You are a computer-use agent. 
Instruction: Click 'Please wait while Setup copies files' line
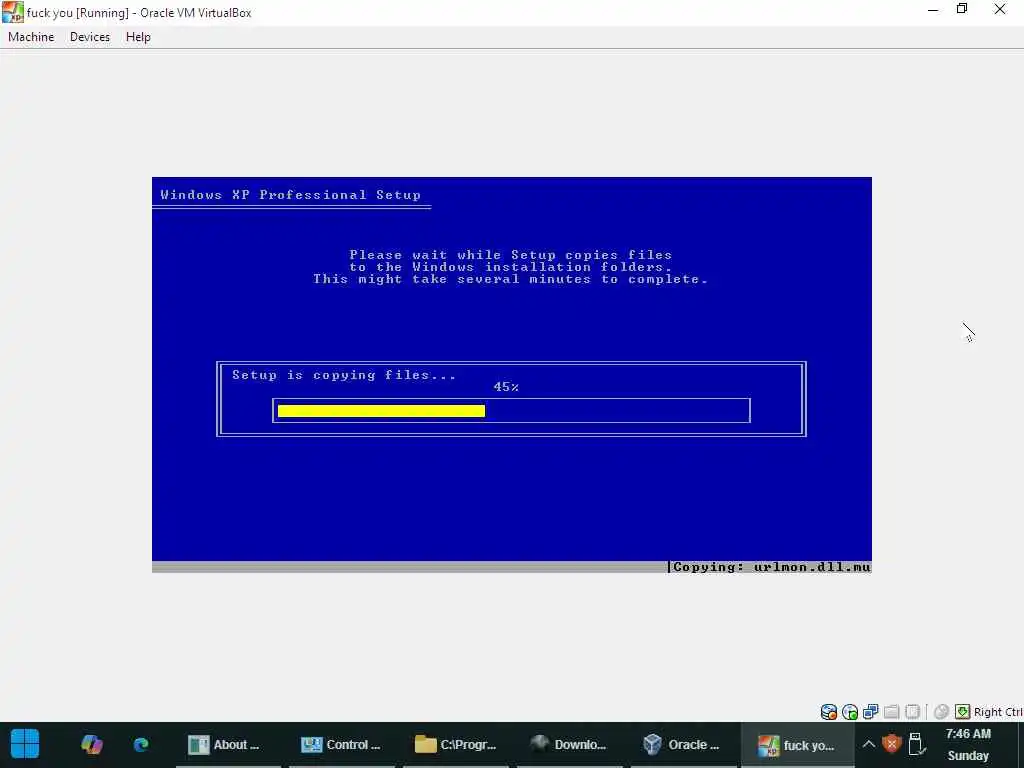[511, 255]
